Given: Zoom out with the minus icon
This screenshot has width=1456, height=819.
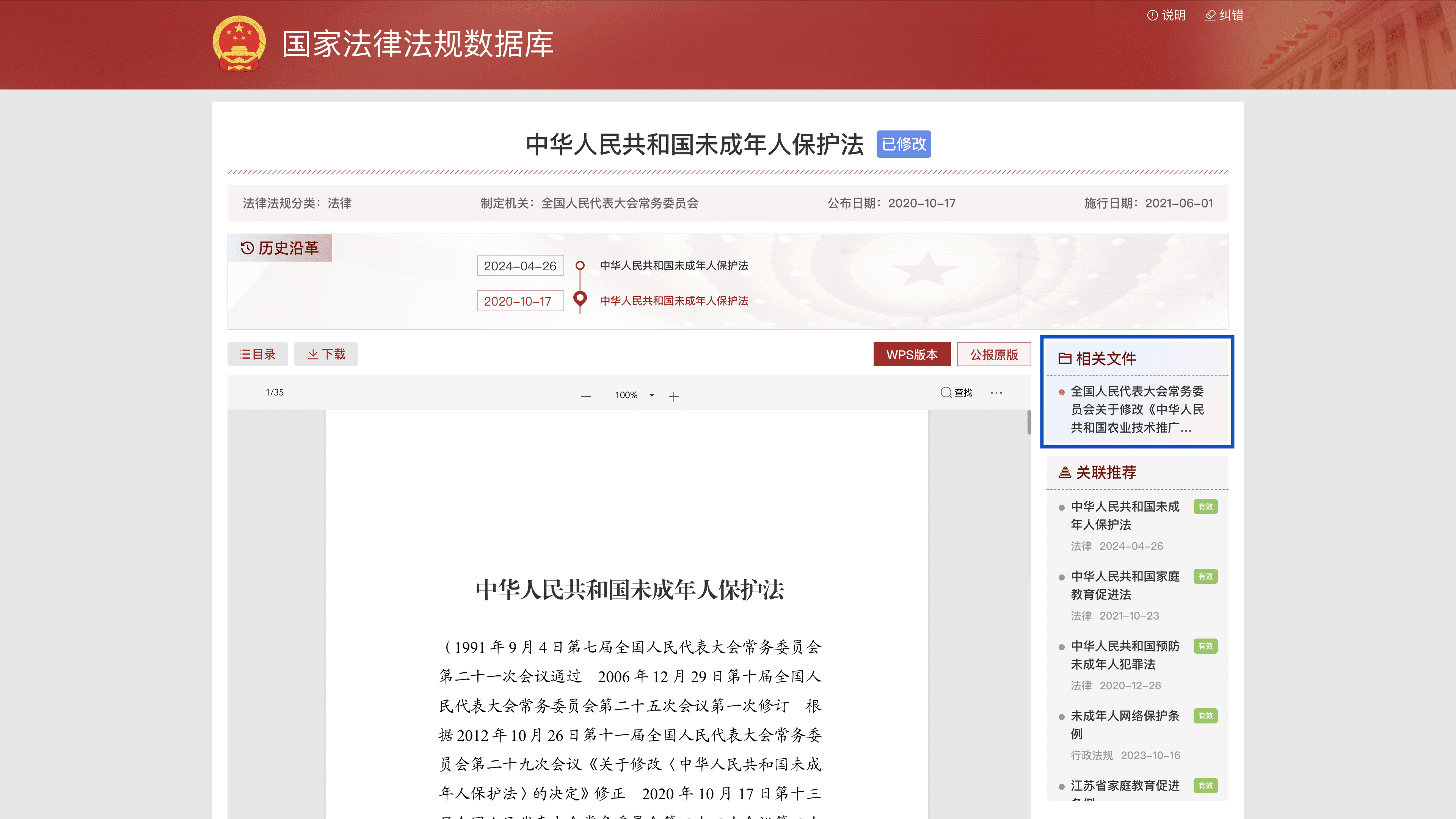Looking at the screenshot, I should 585,395.
